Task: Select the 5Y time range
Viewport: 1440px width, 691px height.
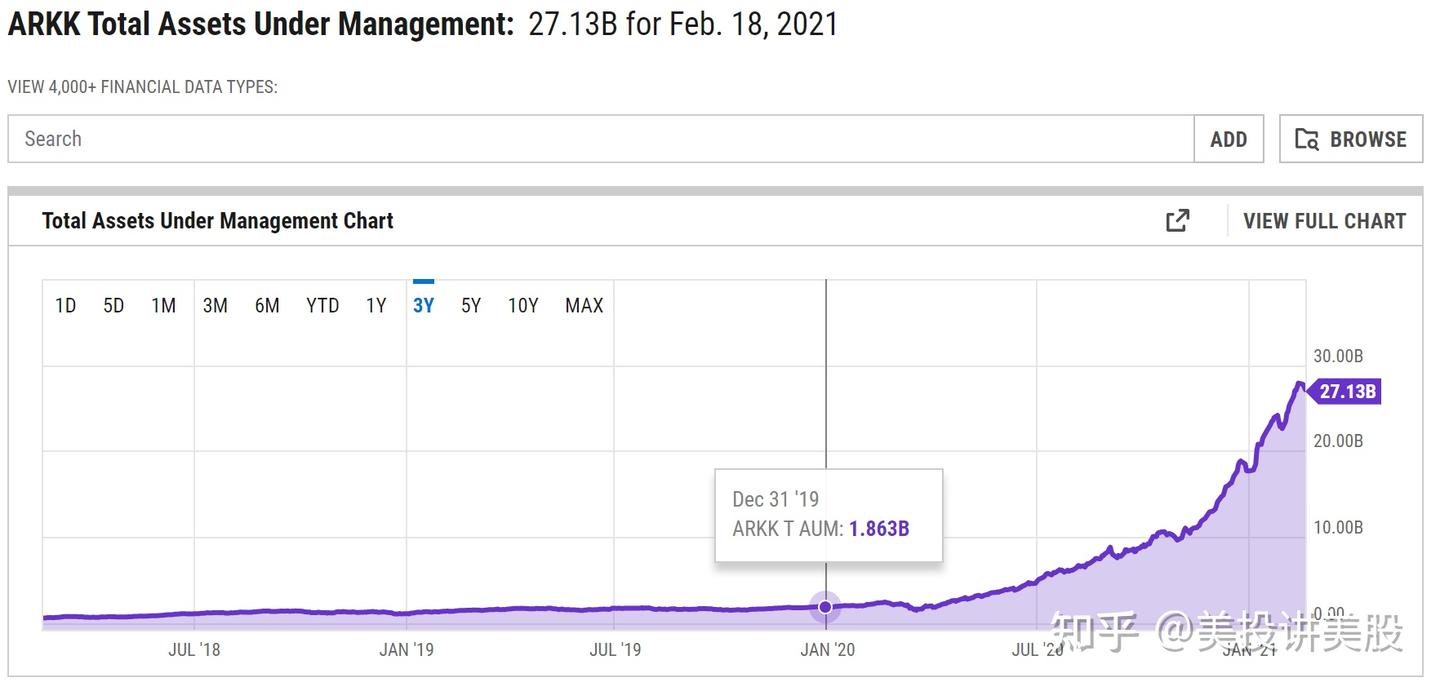Action: click(471, 306)
